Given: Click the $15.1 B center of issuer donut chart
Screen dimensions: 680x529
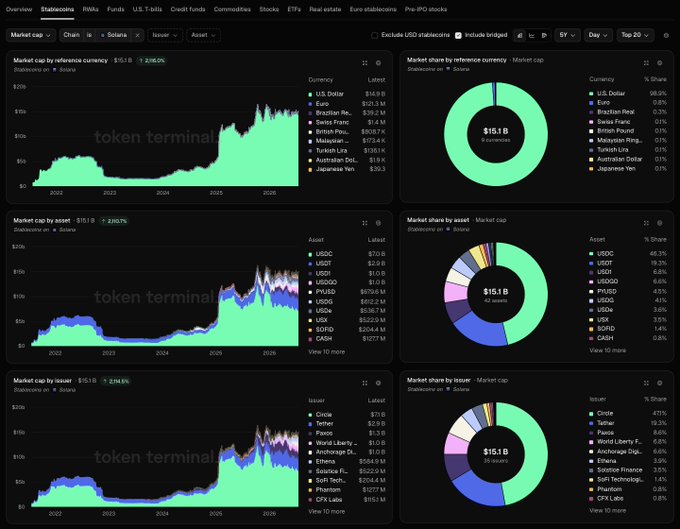Looking at the screenshot, I should click(x=496, y=452).
